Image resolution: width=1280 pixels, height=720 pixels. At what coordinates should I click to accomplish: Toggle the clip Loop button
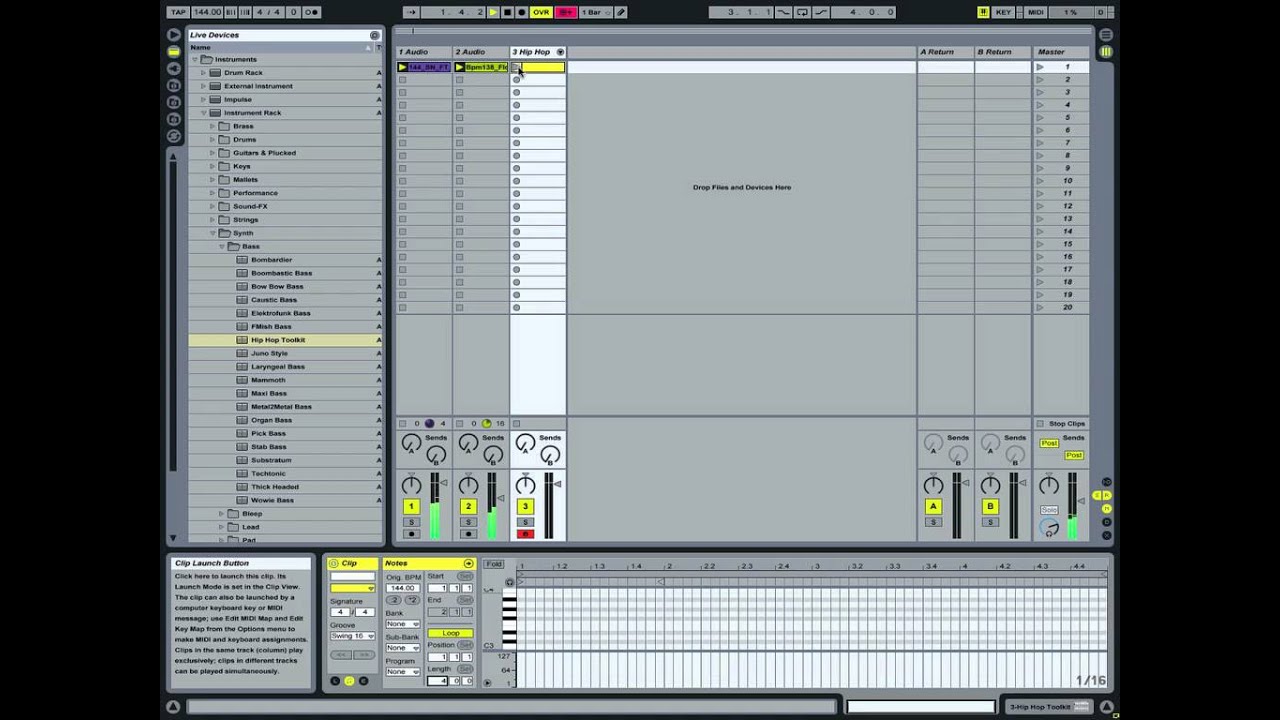(451, 633)
